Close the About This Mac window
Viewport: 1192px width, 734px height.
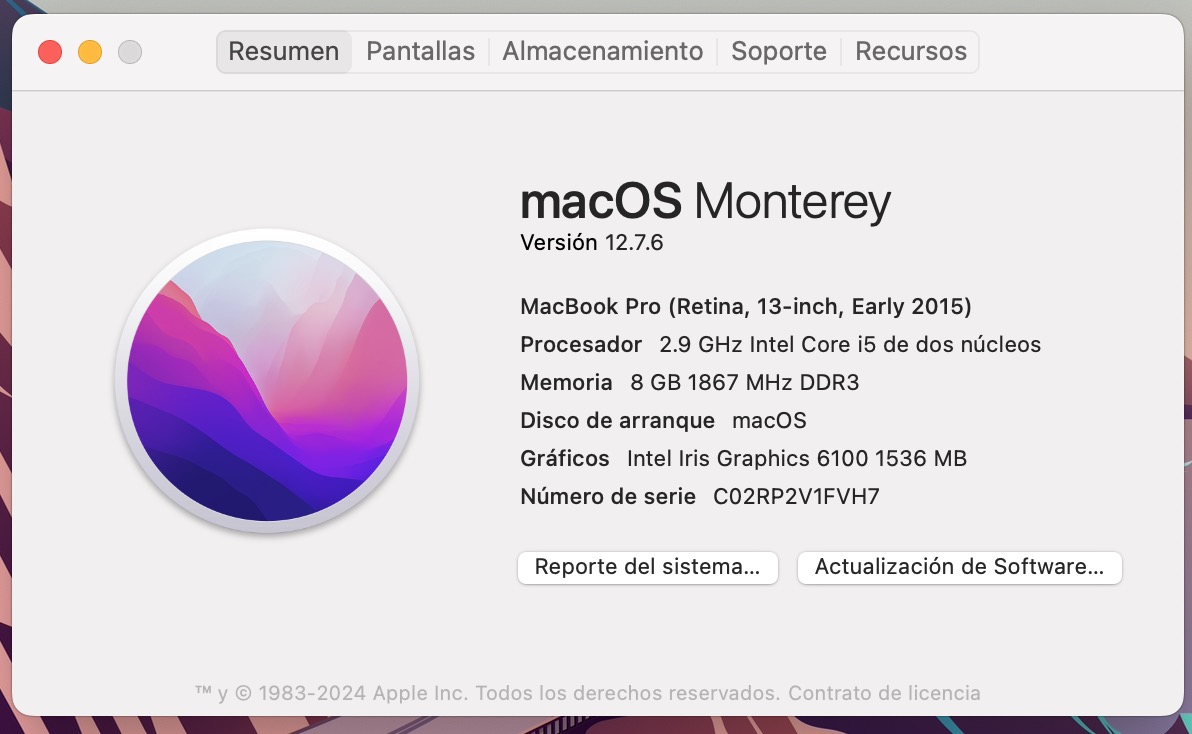click(x=50, y=52)
